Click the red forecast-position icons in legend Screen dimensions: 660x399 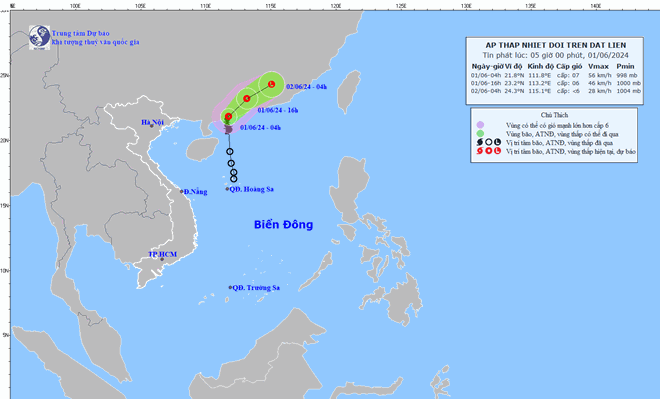tap(489, 151)
